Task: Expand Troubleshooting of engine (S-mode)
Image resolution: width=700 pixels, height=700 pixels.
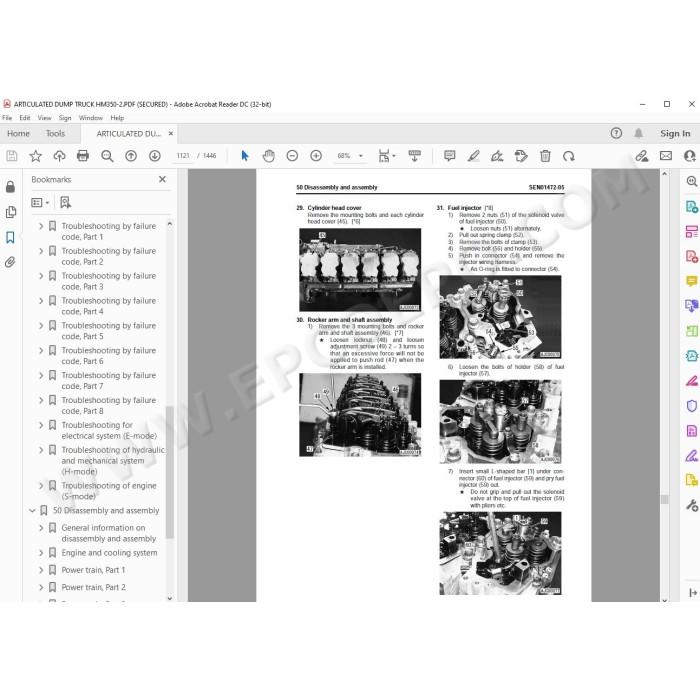Action: tap(41, 485)
